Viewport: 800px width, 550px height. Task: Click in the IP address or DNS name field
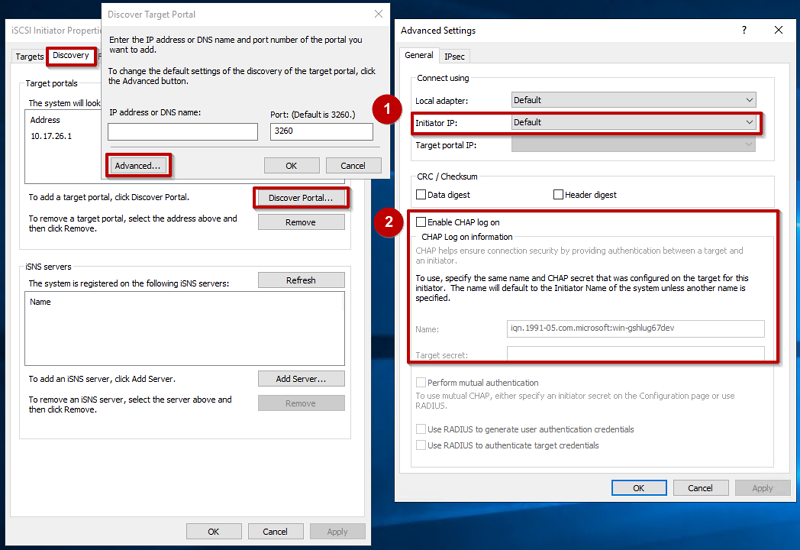[x=182, y=132]
